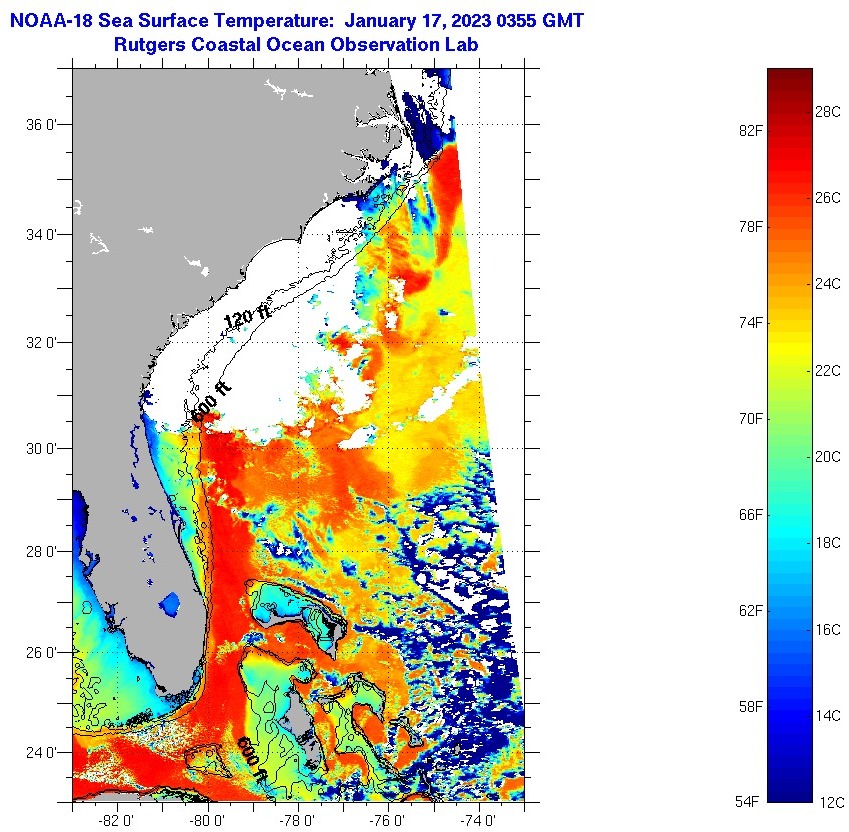This screenshot has width=849, height=832.
Task: Click the 54F Fahrenheit scale label
Action: pos(747,802)
